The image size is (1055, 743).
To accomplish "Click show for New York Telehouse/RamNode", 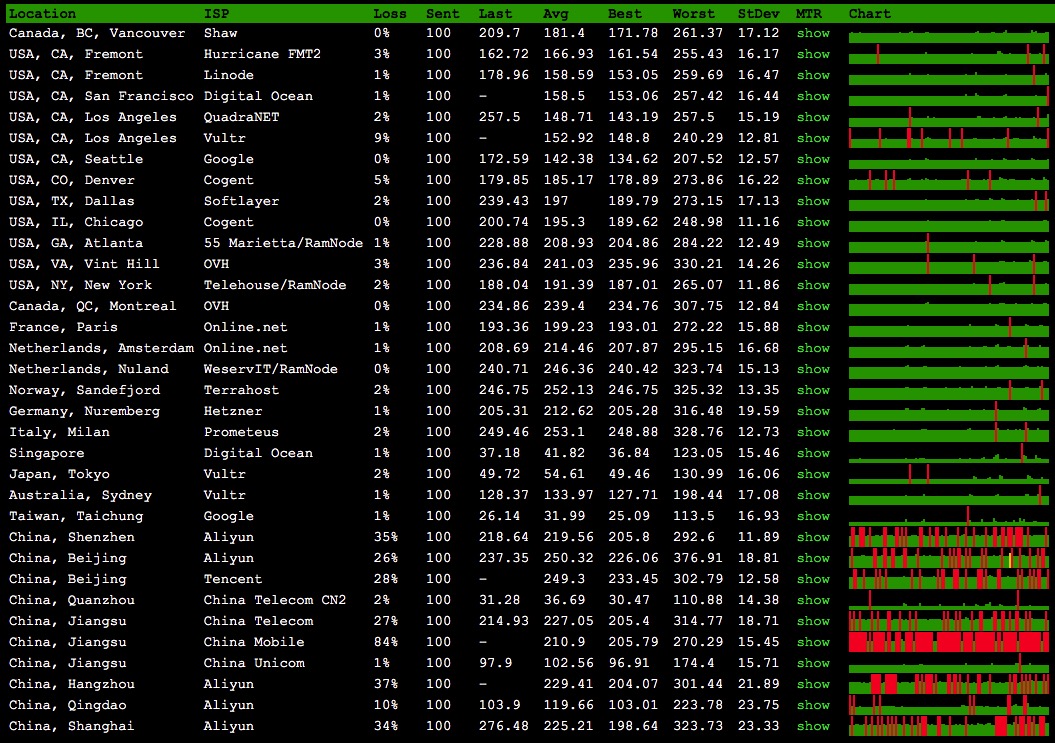I will tap(813, 285).
